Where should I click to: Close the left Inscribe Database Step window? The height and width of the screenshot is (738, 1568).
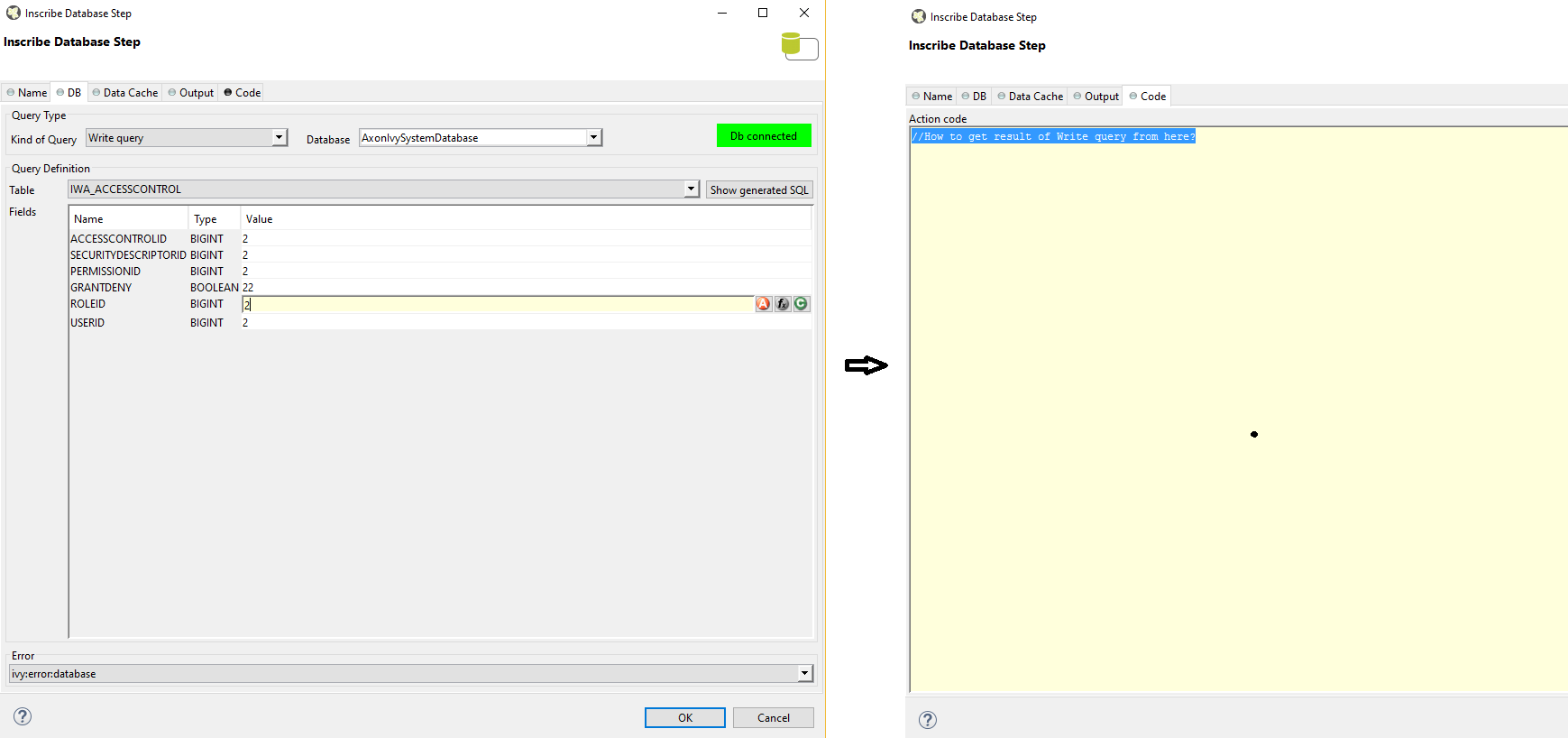click(804, 14)
